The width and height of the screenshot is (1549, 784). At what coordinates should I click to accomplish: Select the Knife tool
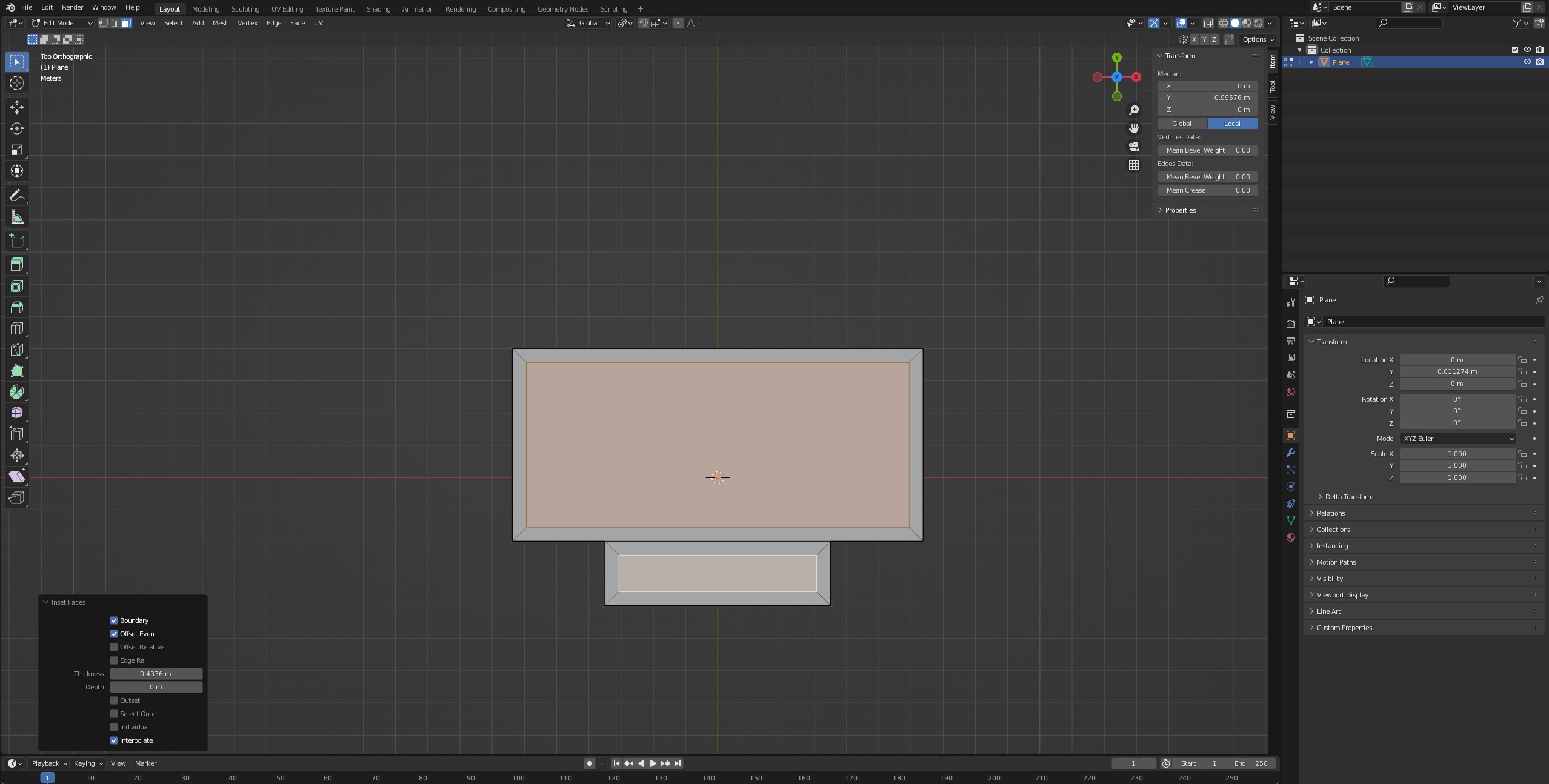pyautogui.click(x=17, y=350)
